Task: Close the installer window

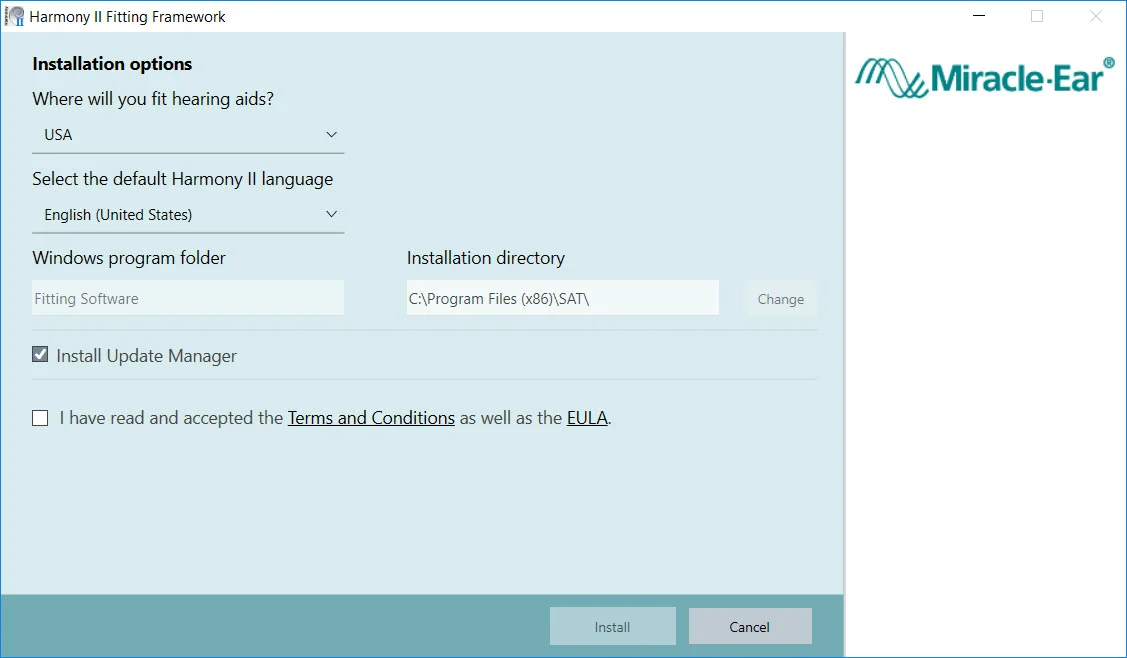Action: click(1095, 16)
